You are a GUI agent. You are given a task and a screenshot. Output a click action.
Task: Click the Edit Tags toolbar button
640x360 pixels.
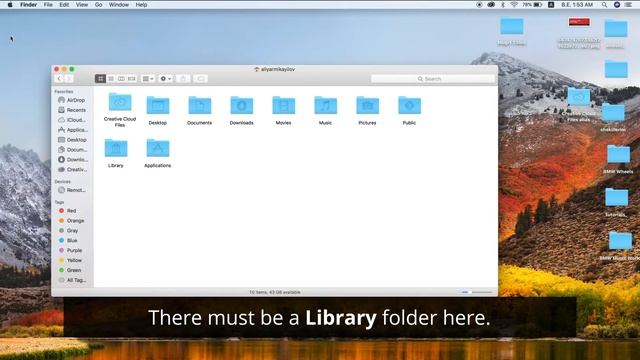click(x=200, y=78)
